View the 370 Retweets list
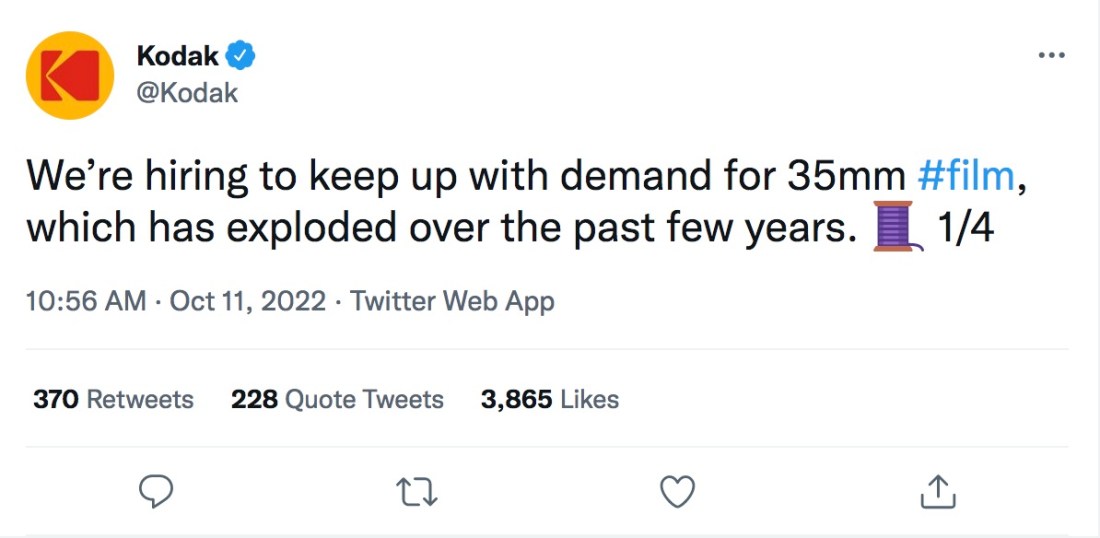Screen dimensions: 1100x538 click(x=113, y=400)
